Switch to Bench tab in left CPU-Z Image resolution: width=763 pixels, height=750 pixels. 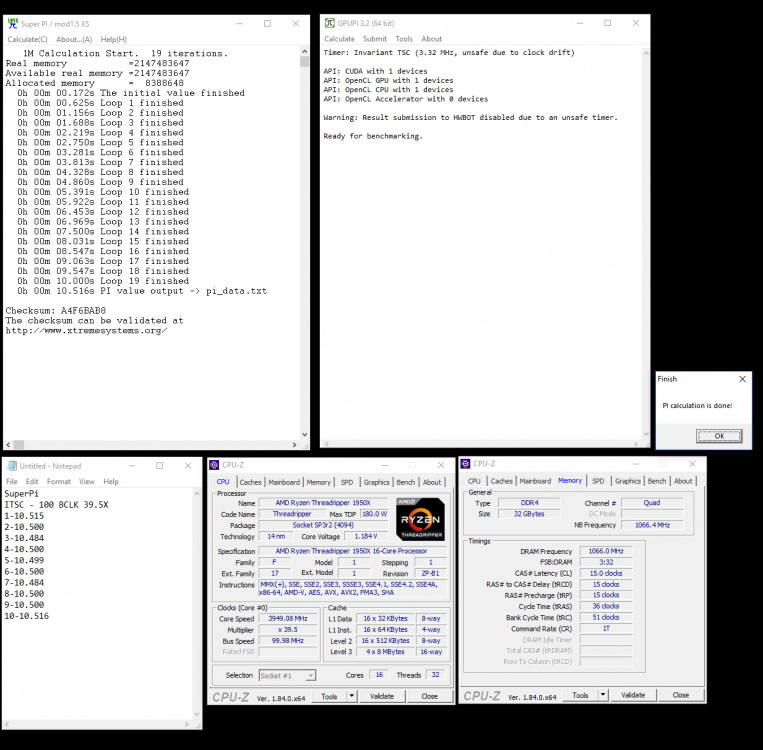click(405, 482)
